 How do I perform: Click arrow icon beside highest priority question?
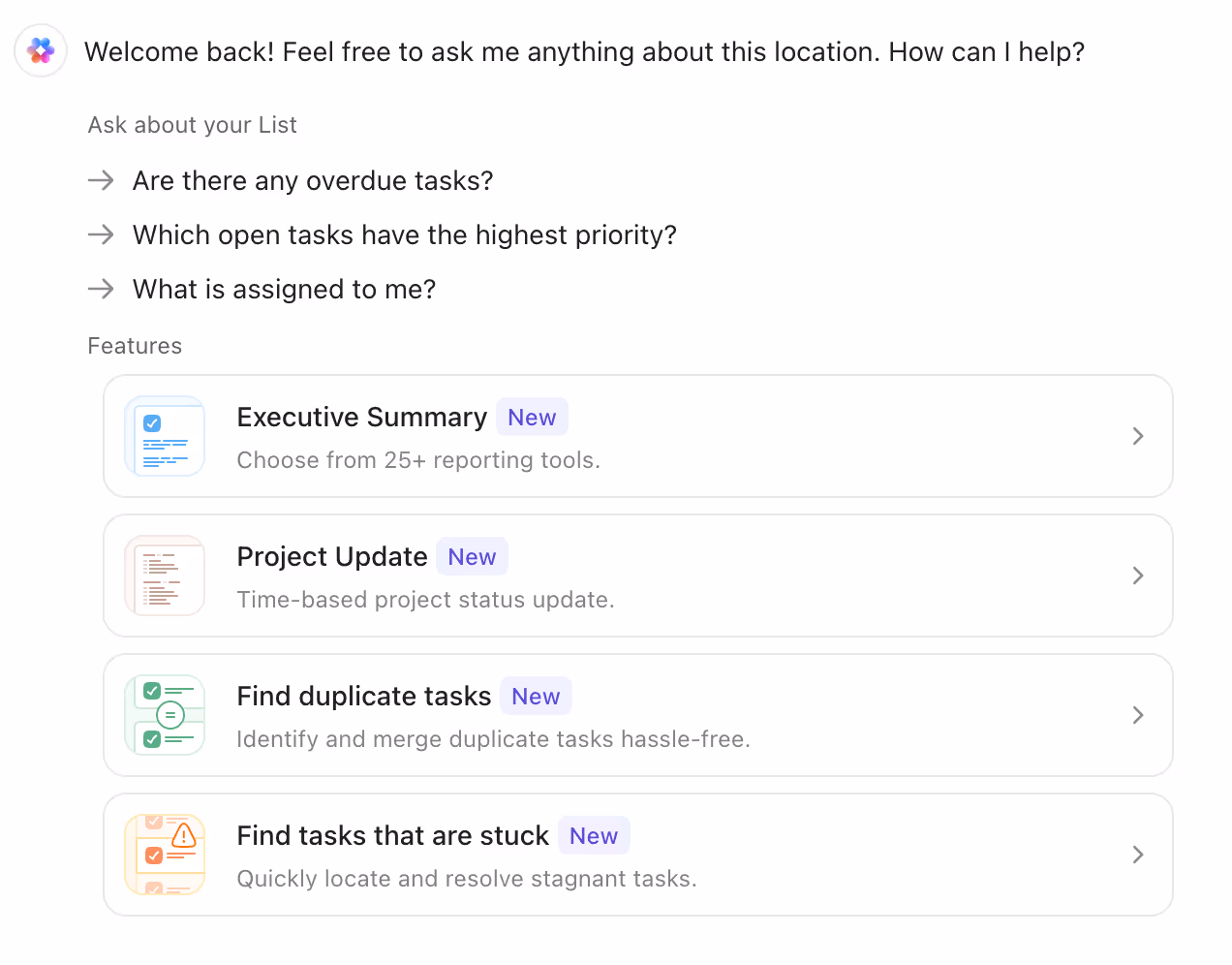101,234
